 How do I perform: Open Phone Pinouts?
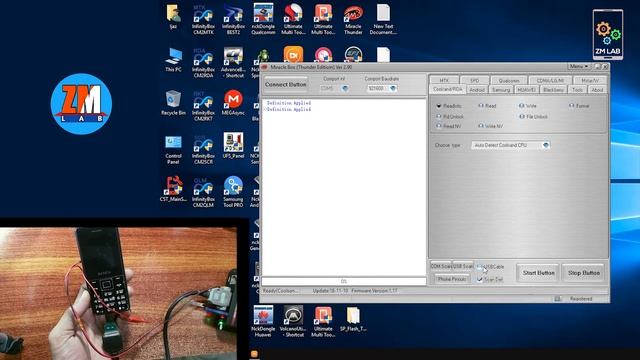(451, 279)
